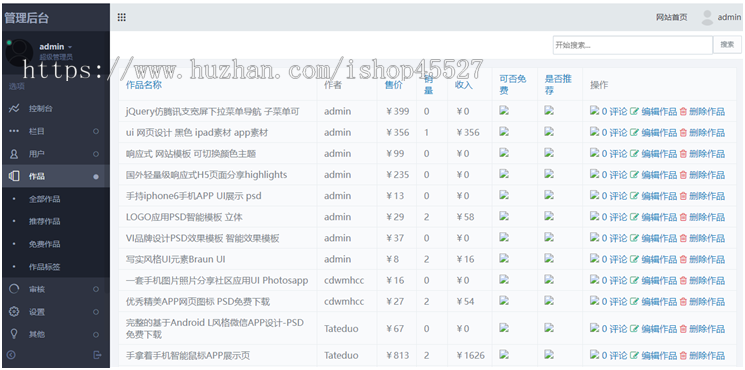Open 全部作品 submenu item
Image resolution: width=745 pixels, height=370 pixels.
coord(45,199)
